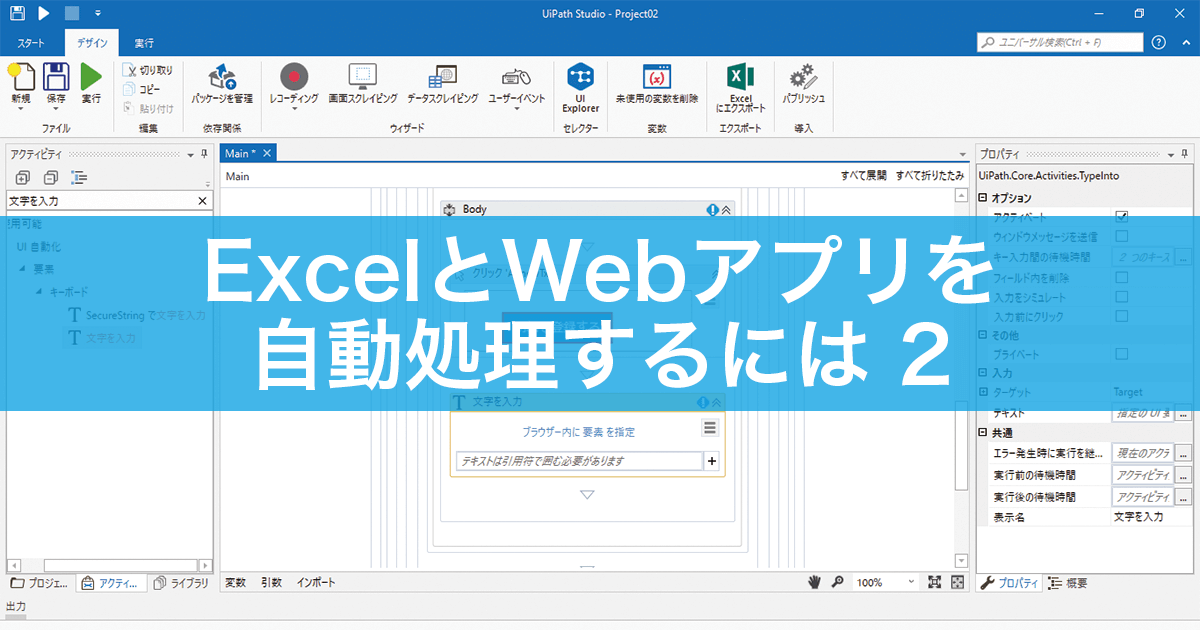Open the 100% zoom dropdown

point(912,582)
